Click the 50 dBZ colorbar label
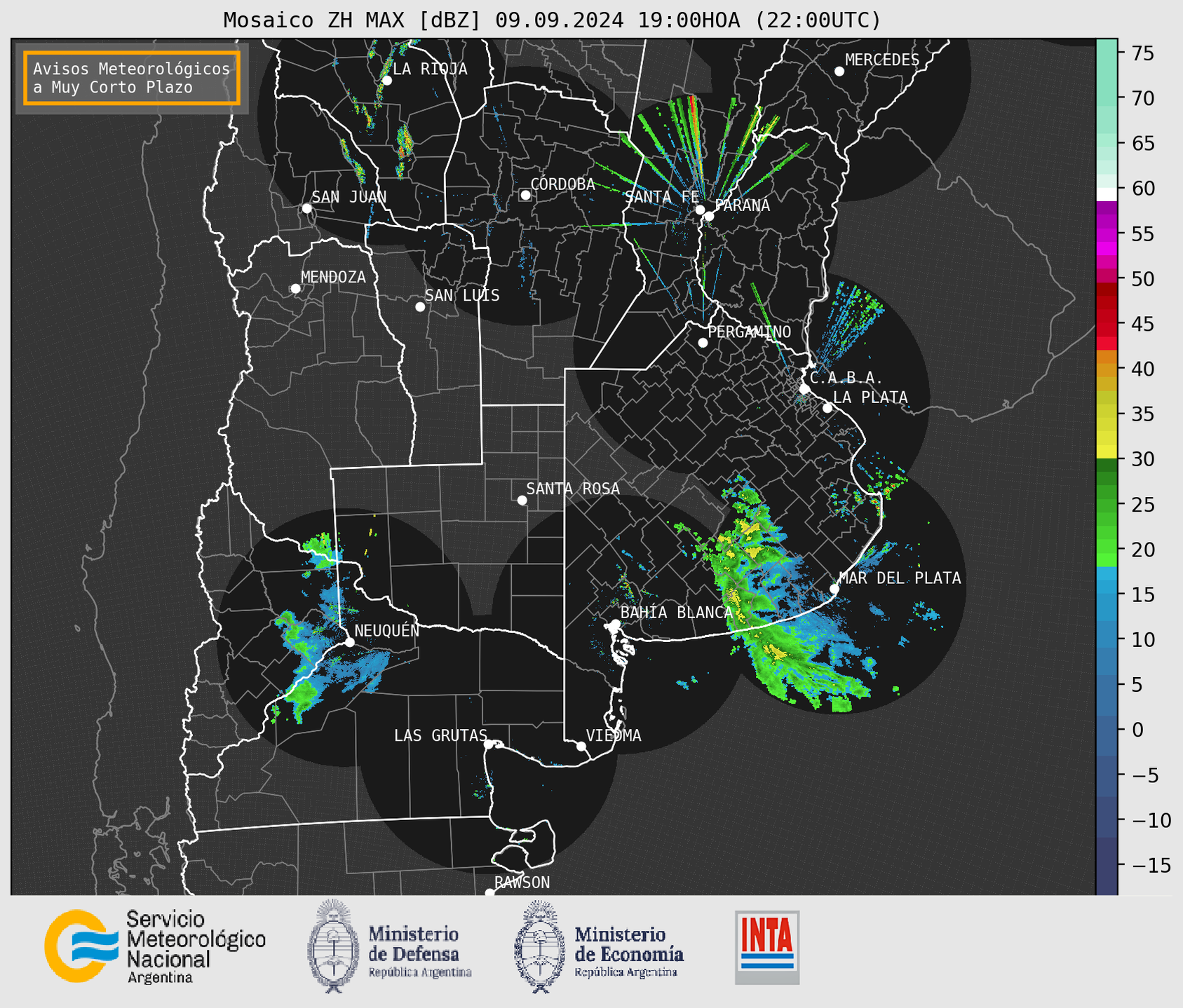This screenshot has width=1183, height=1008. coord(1142,279)
